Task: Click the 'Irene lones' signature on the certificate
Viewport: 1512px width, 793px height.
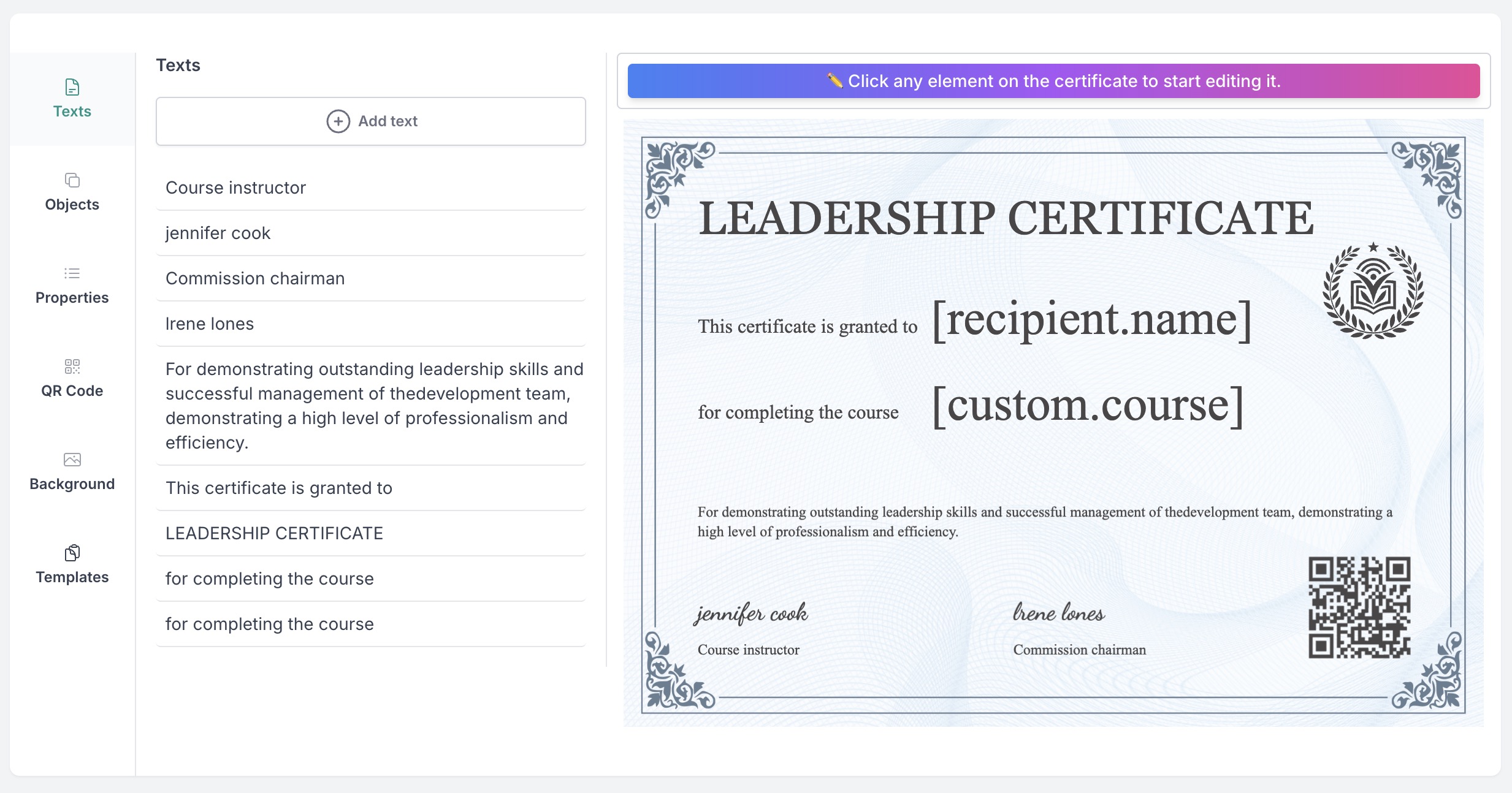Action: (x=1058, y=613)
